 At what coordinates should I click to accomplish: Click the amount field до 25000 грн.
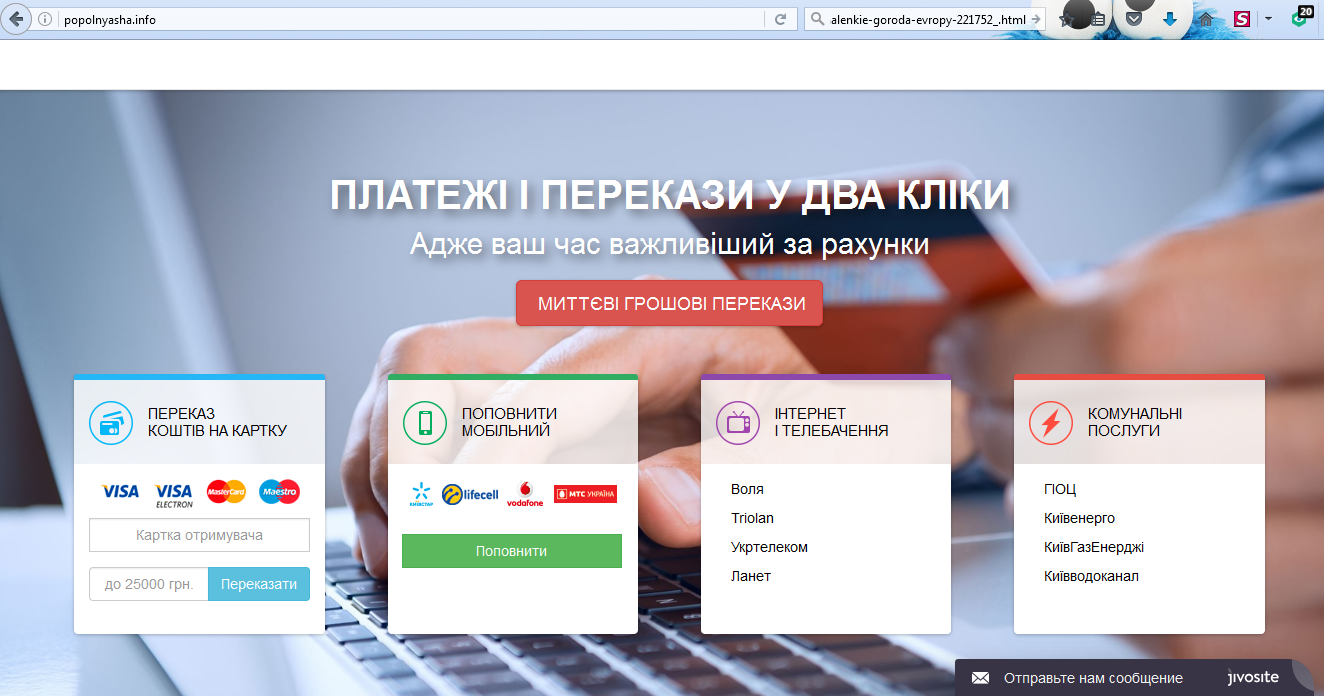[x=149, y=585]
